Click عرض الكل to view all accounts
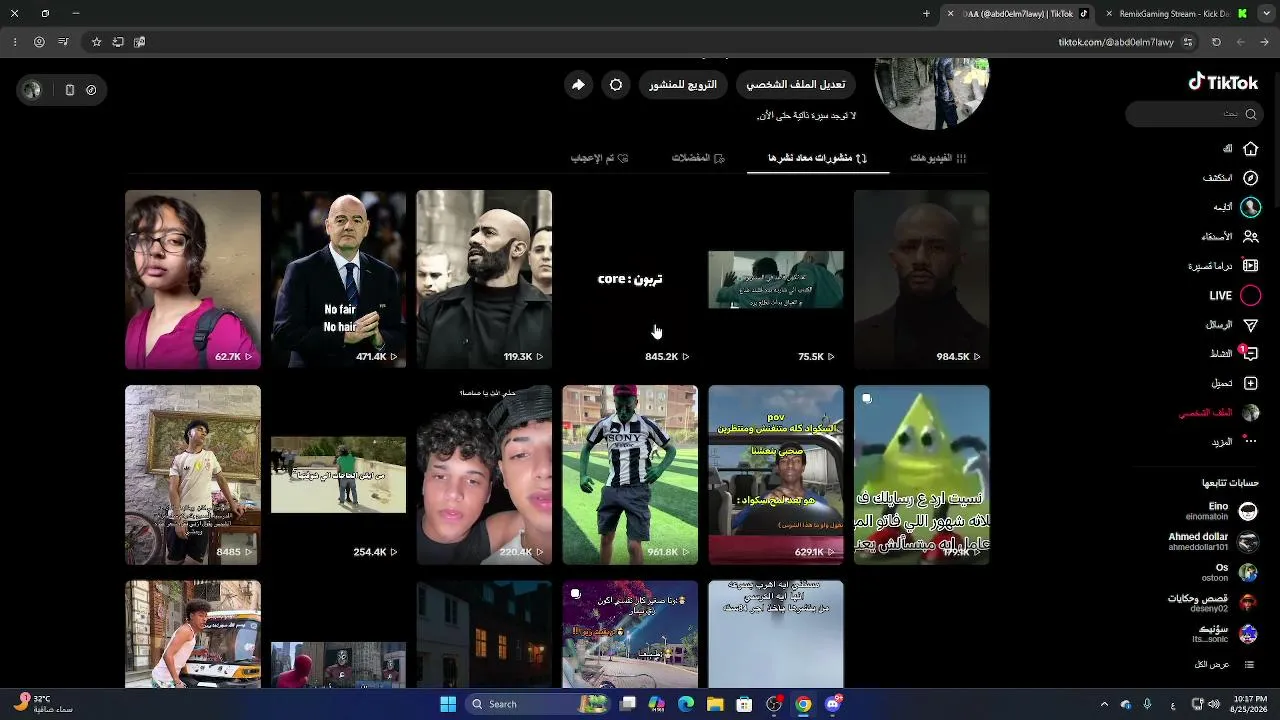1280x720 pixels. pos(1224,664)
